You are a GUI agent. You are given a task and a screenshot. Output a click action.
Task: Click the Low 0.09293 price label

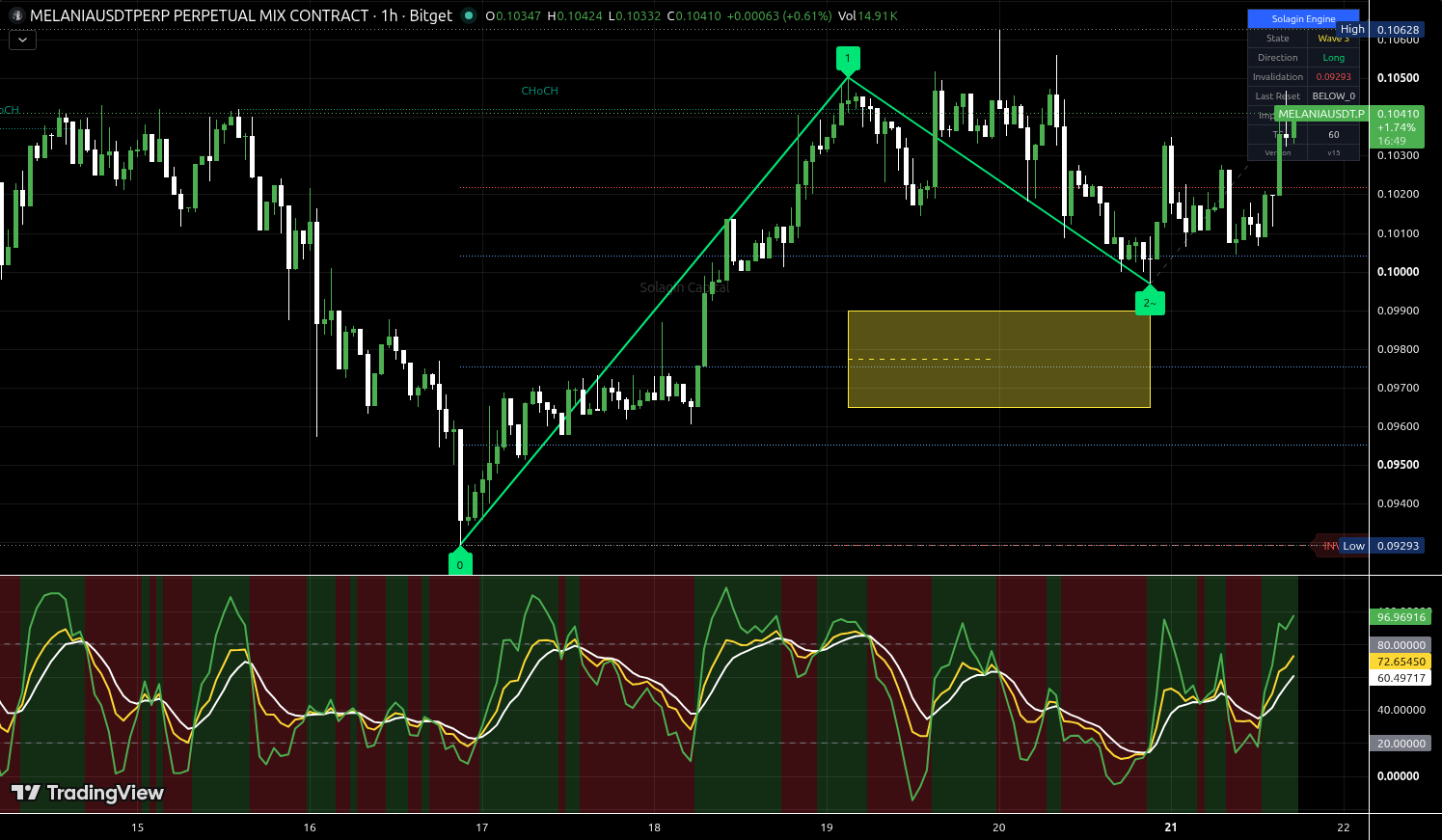[x=1381, y=546]
